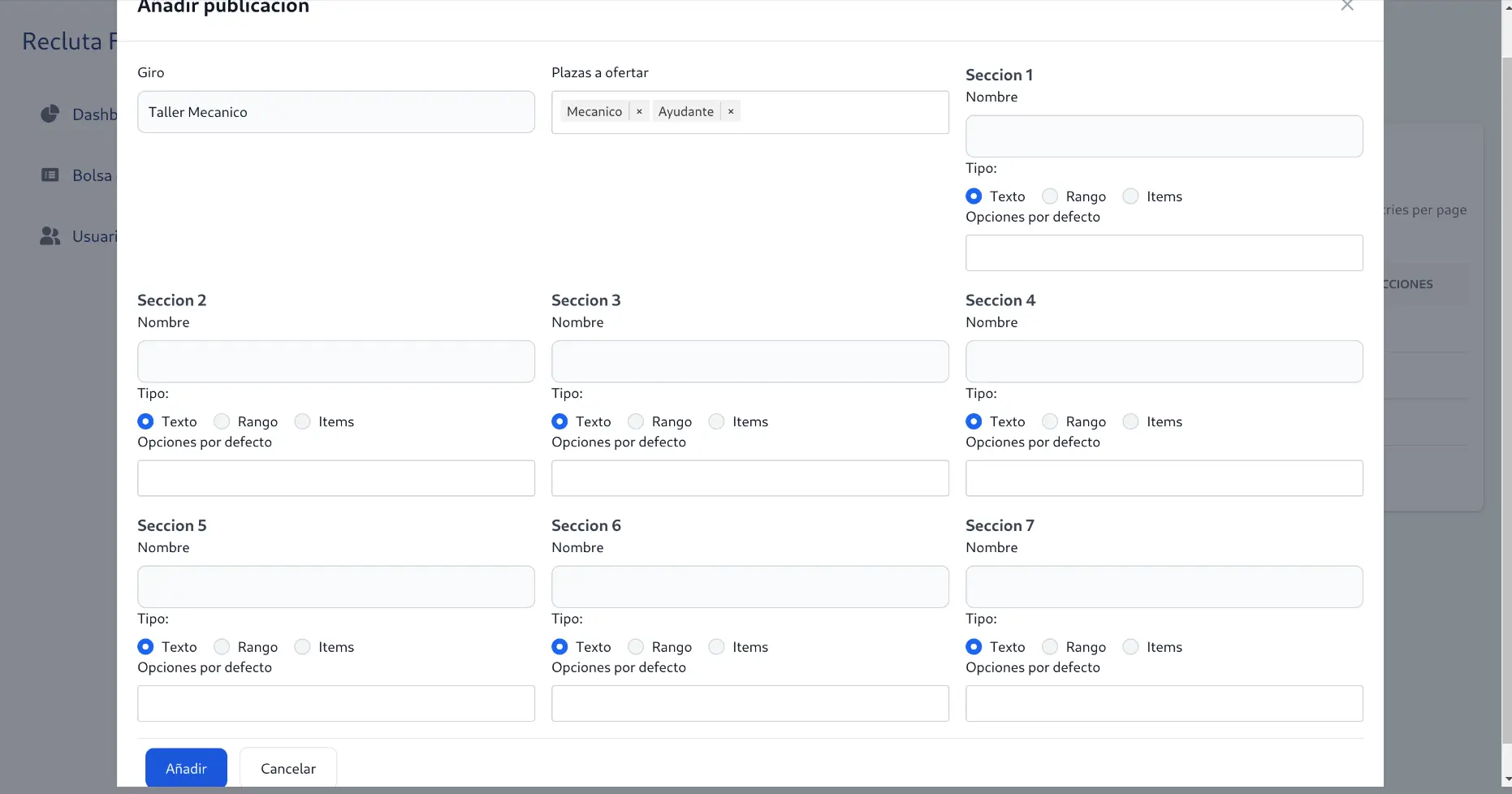The image size is (1512, 794).
Task: Click Seccion 3 Nombre field
Action: (x=750, y=361)
